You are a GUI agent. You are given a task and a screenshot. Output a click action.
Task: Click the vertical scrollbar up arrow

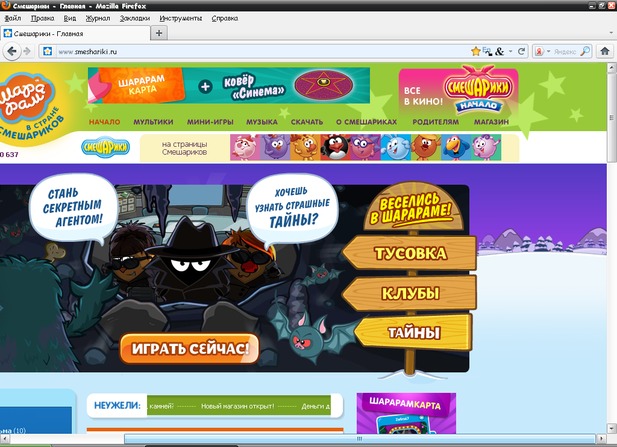point(611,68)
